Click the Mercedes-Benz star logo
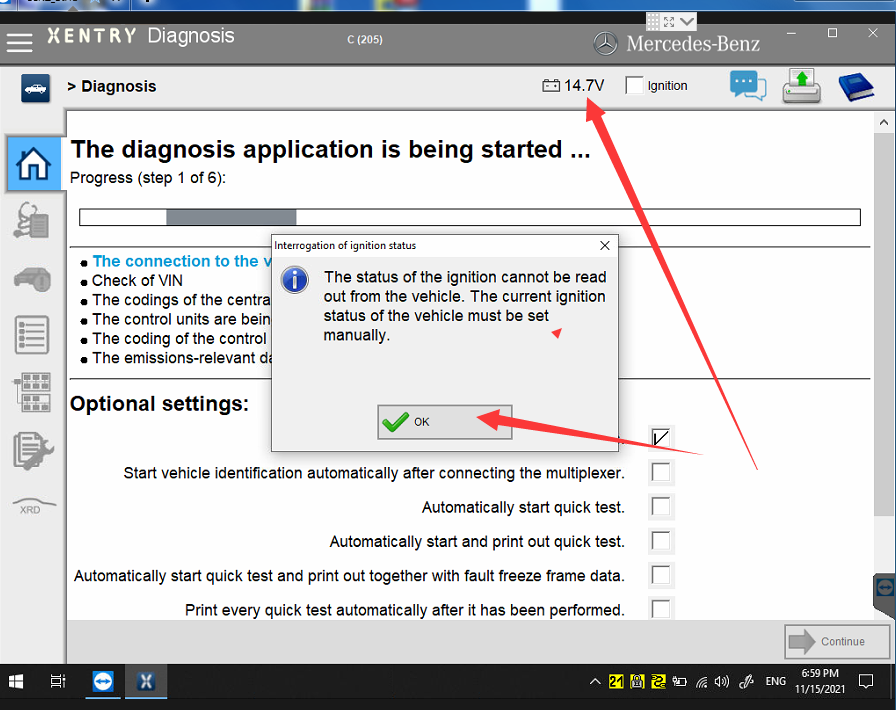896x710 pixels. pos(605,43)
